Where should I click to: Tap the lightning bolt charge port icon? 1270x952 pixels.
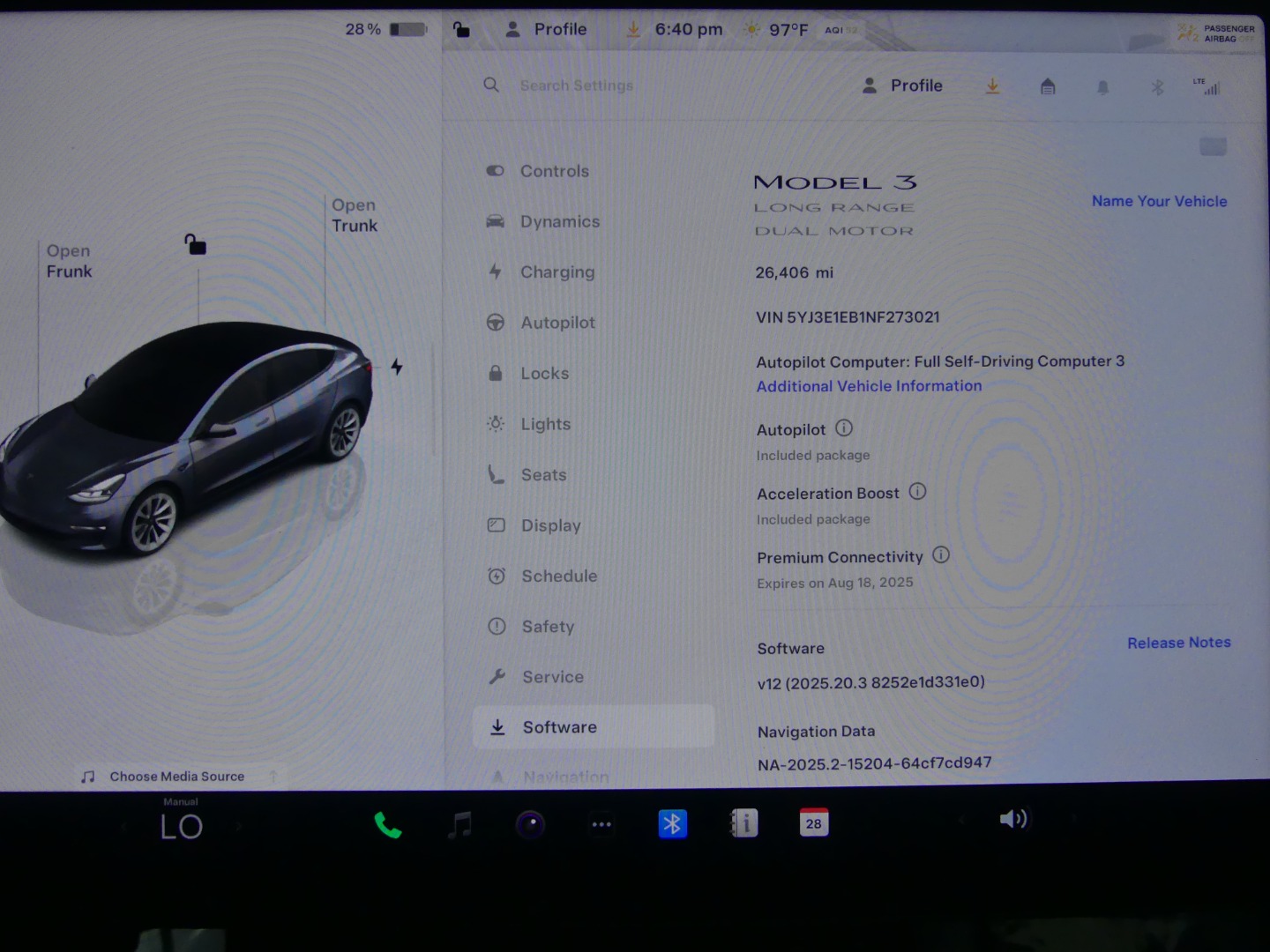coord(397,367)
